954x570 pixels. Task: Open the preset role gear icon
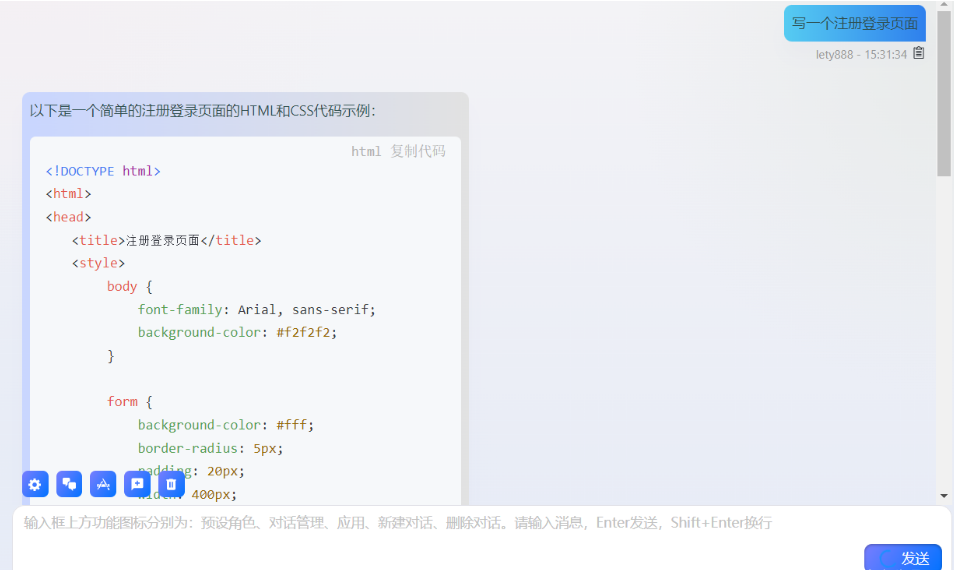[35, 485]
